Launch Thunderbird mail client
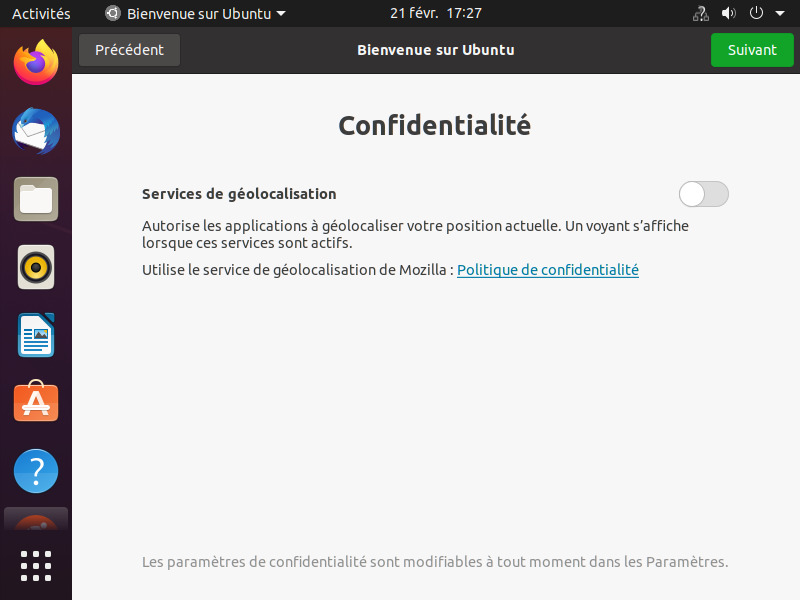 pyautogui.click(x=36, y=131)
